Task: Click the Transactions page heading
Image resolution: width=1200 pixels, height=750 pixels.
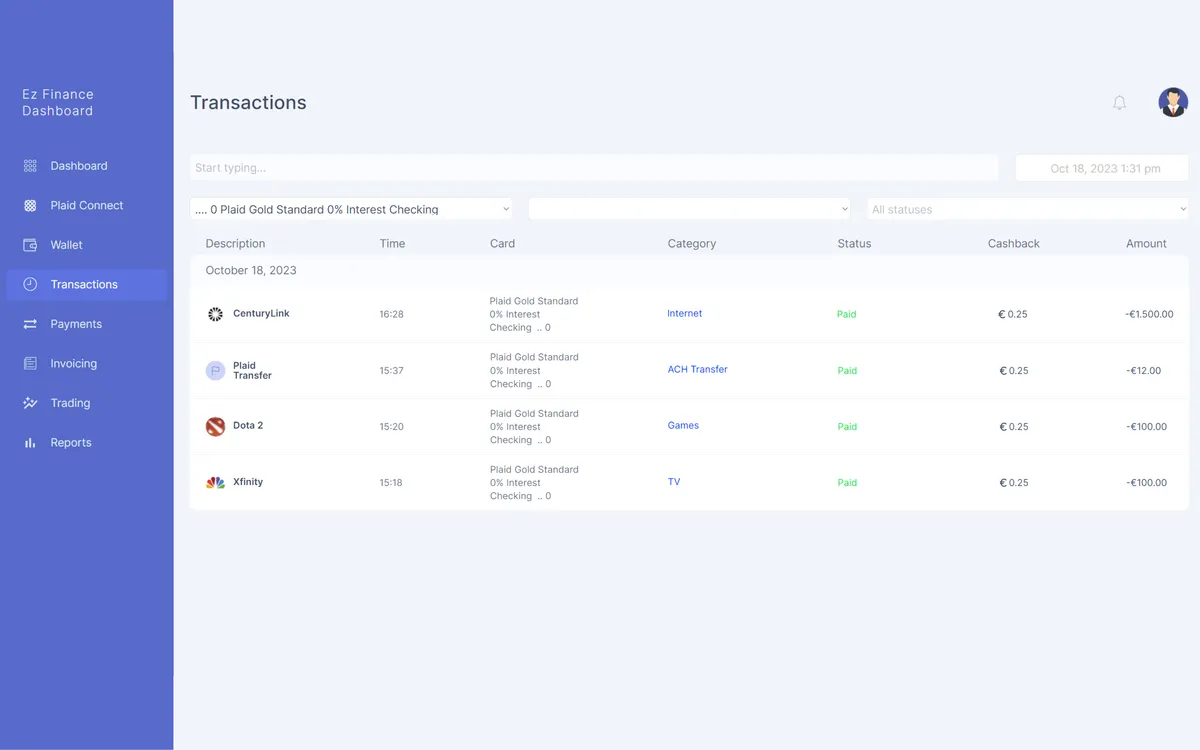Action: click(248, 102)
